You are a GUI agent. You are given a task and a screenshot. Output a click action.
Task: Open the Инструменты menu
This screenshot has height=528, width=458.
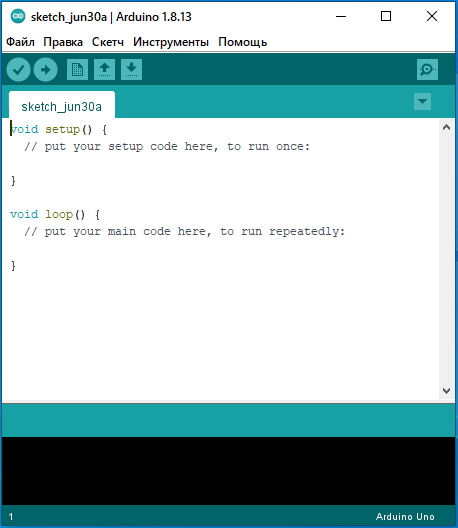click(x=171, y=42)
